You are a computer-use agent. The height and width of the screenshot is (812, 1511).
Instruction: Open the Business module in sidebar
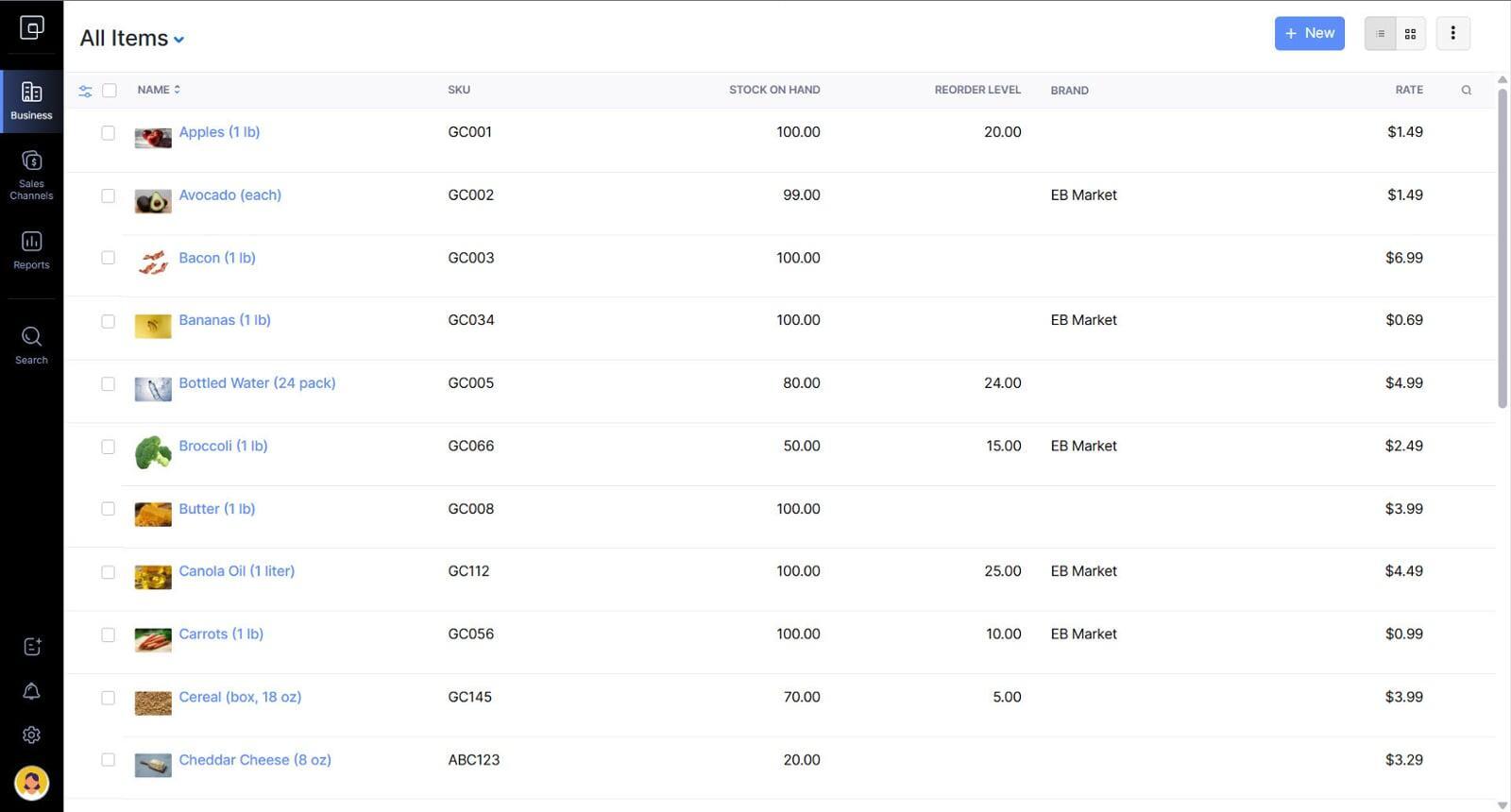coord(31,100)
